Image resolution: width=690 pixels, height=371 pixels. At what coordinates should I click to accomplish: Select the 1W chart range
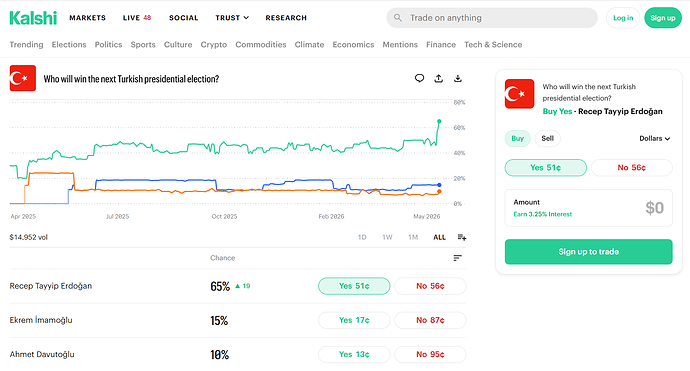387,237
